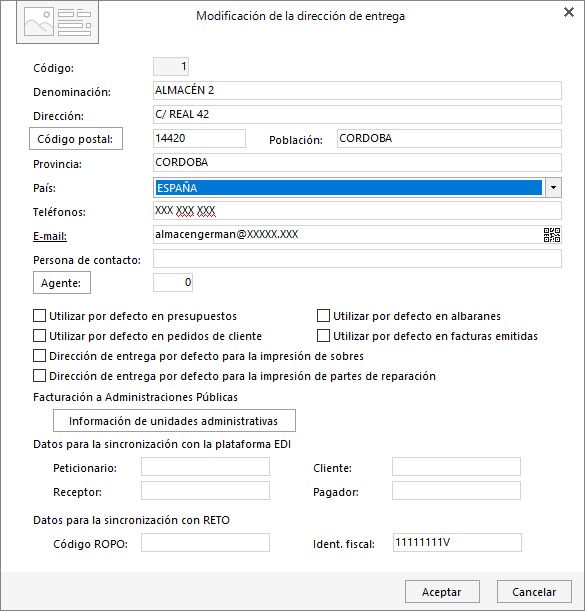The width and height of the screenshot is (585, 611).
Task: Click the Dirección field with C/ REAL 42
Action: 357,115
